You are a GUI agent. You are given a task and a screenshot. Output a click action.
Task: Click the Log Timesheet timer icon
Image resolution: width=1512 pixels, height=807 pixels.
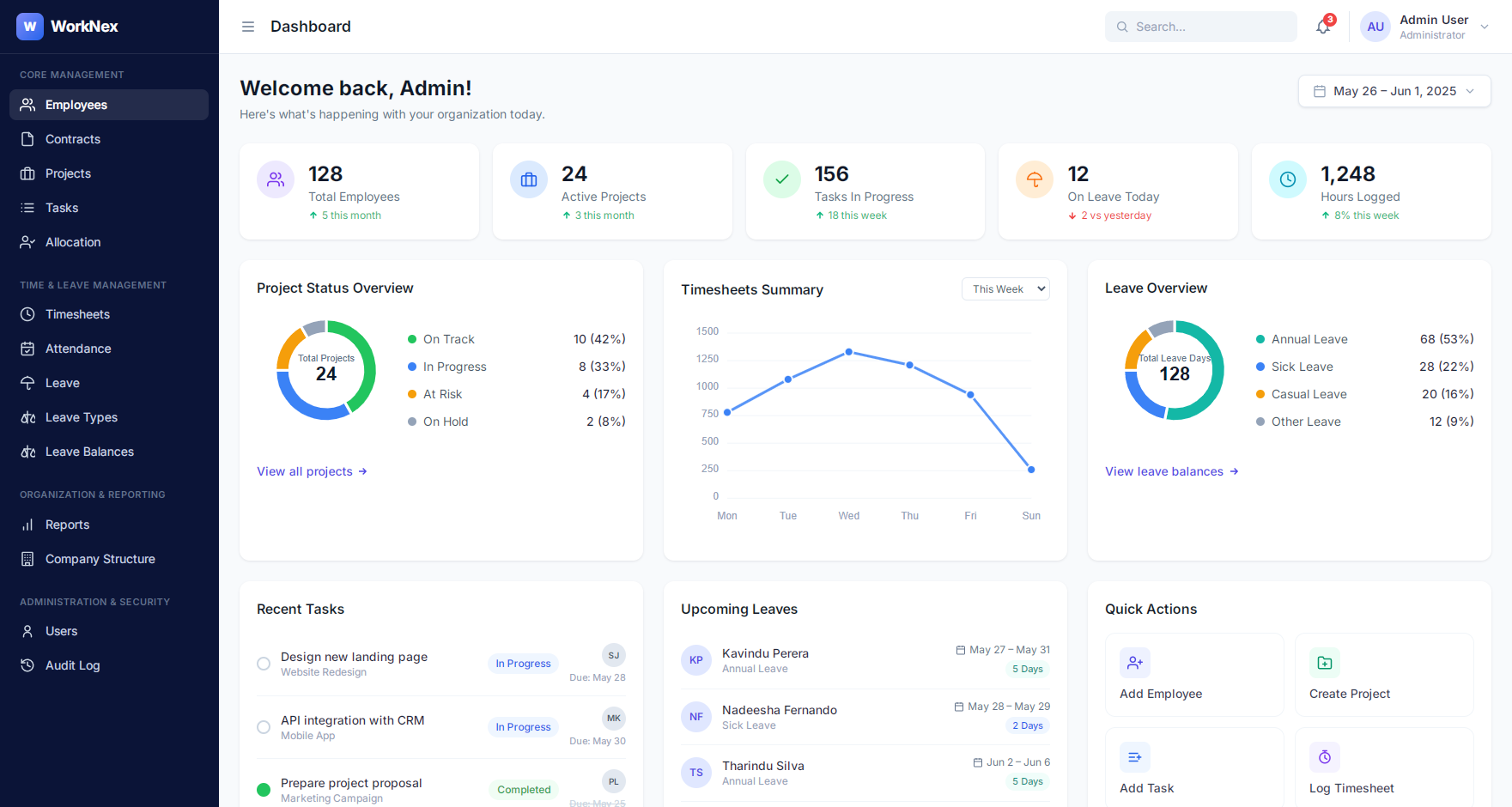point(1325,757)
